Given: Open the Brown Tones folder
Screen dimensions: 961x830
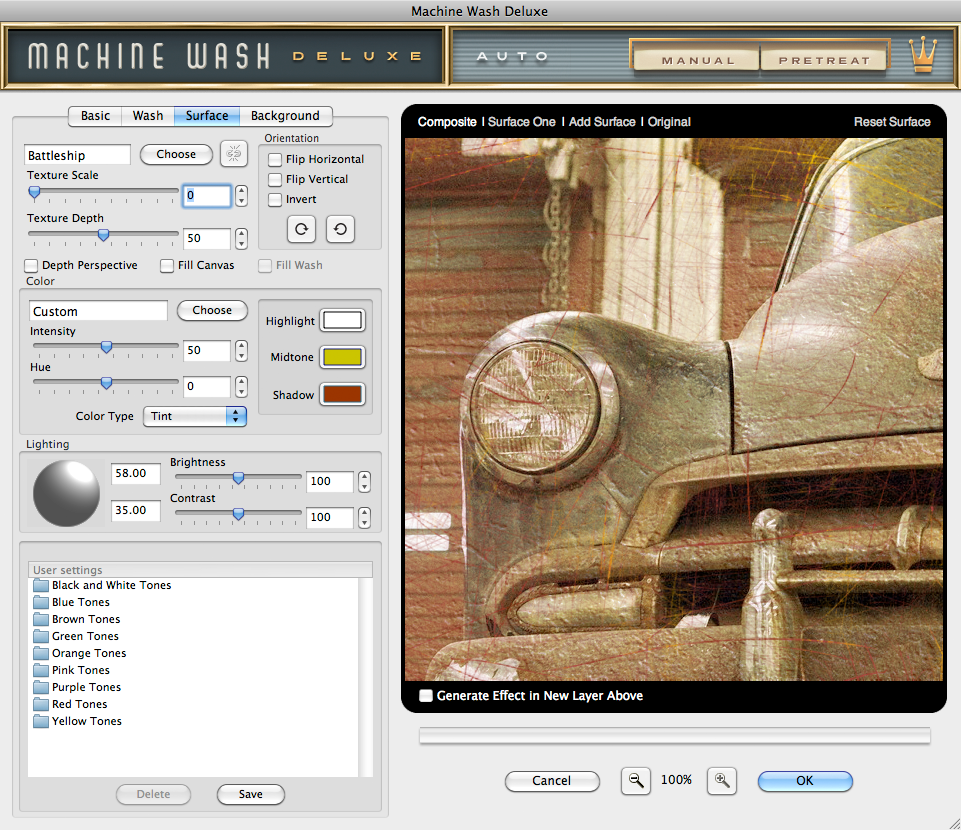Looking at the screenshot, I should [77, 619].
